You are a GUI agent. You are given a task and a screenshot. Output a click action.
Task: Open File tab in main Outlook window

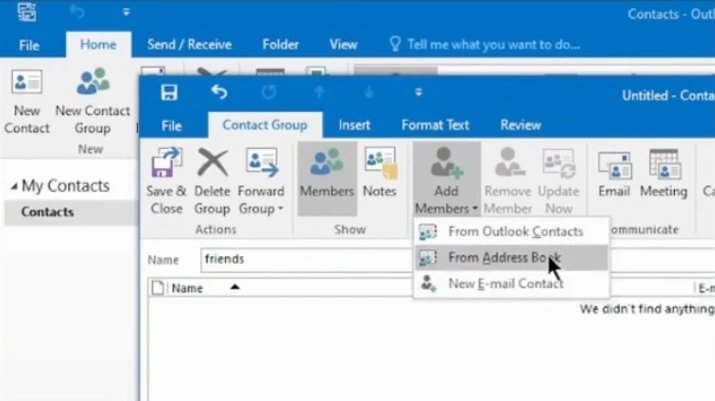tap(29, 45)
